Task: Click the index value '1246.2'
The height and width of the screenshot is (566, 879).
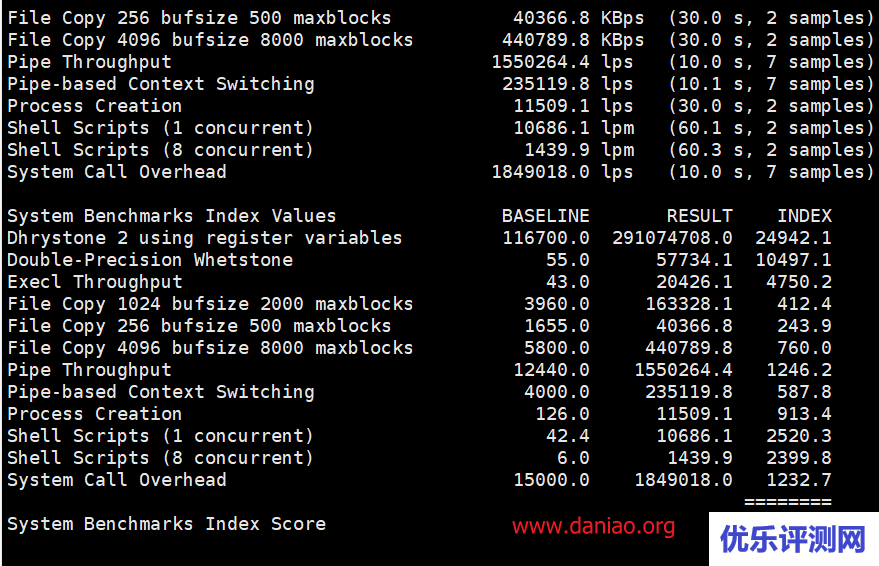Action: (799, 370)
